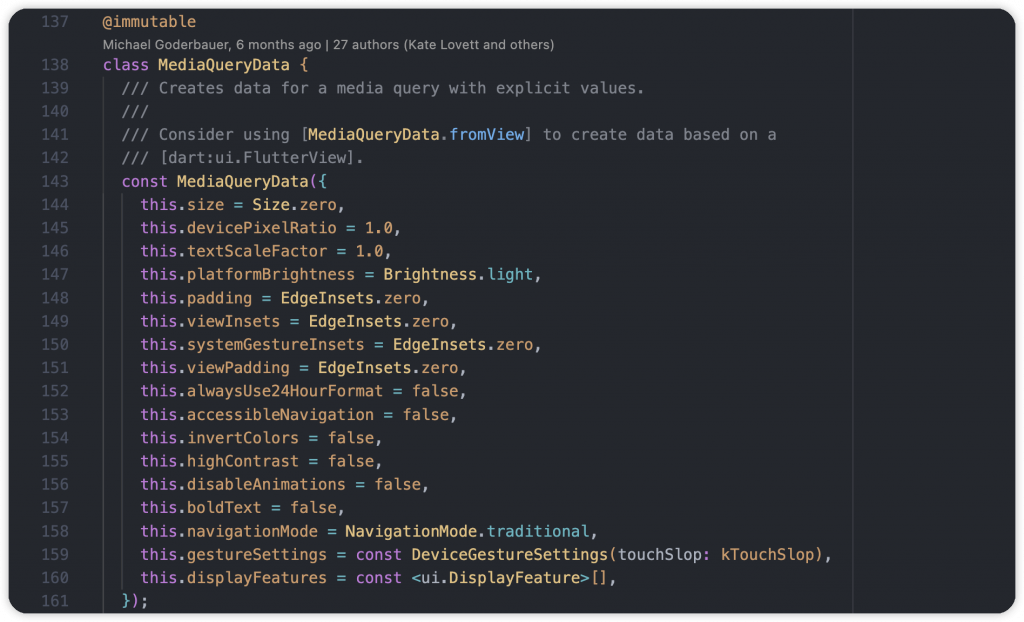Click the fromView reference in the doc comment
The height and width of the screenshot is (622, 1024).
pyautogui.click(x=487, y=134)
